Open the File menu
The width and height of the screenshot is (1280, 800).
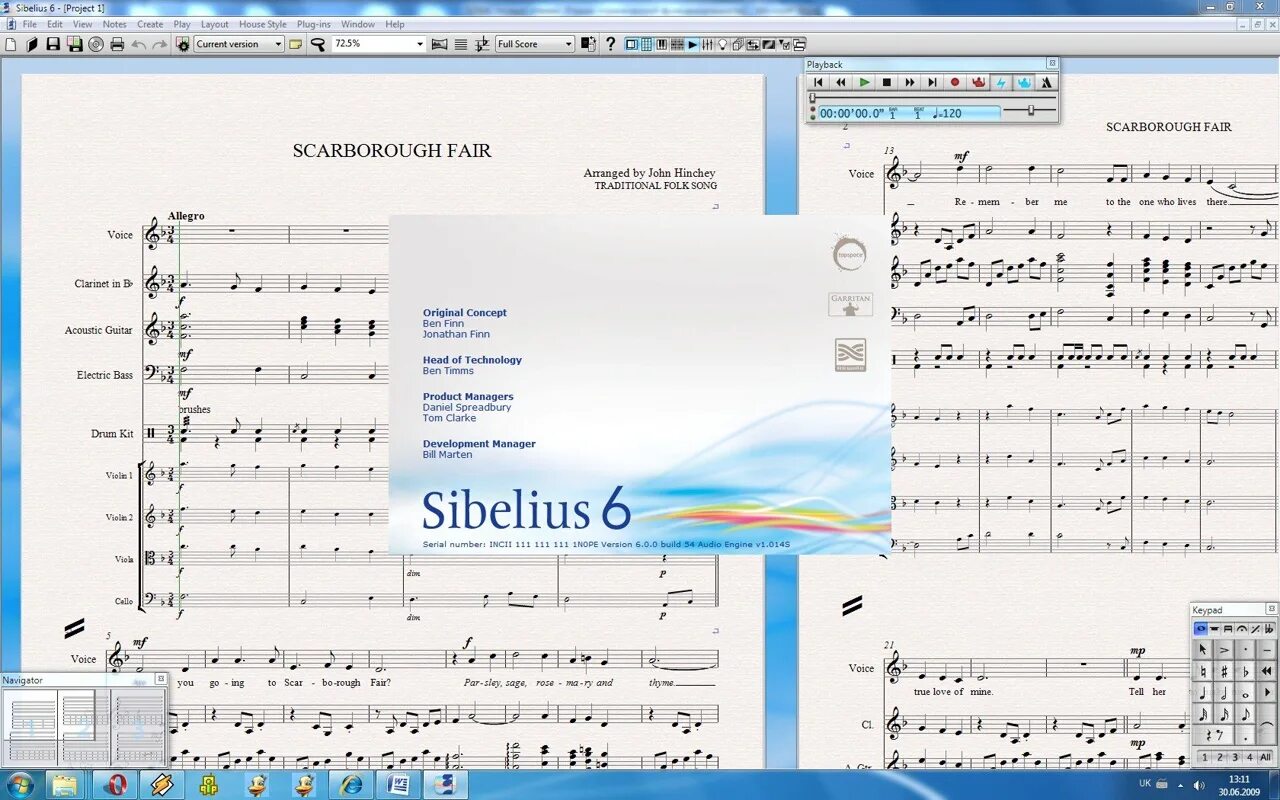click(x=29, y=24)
